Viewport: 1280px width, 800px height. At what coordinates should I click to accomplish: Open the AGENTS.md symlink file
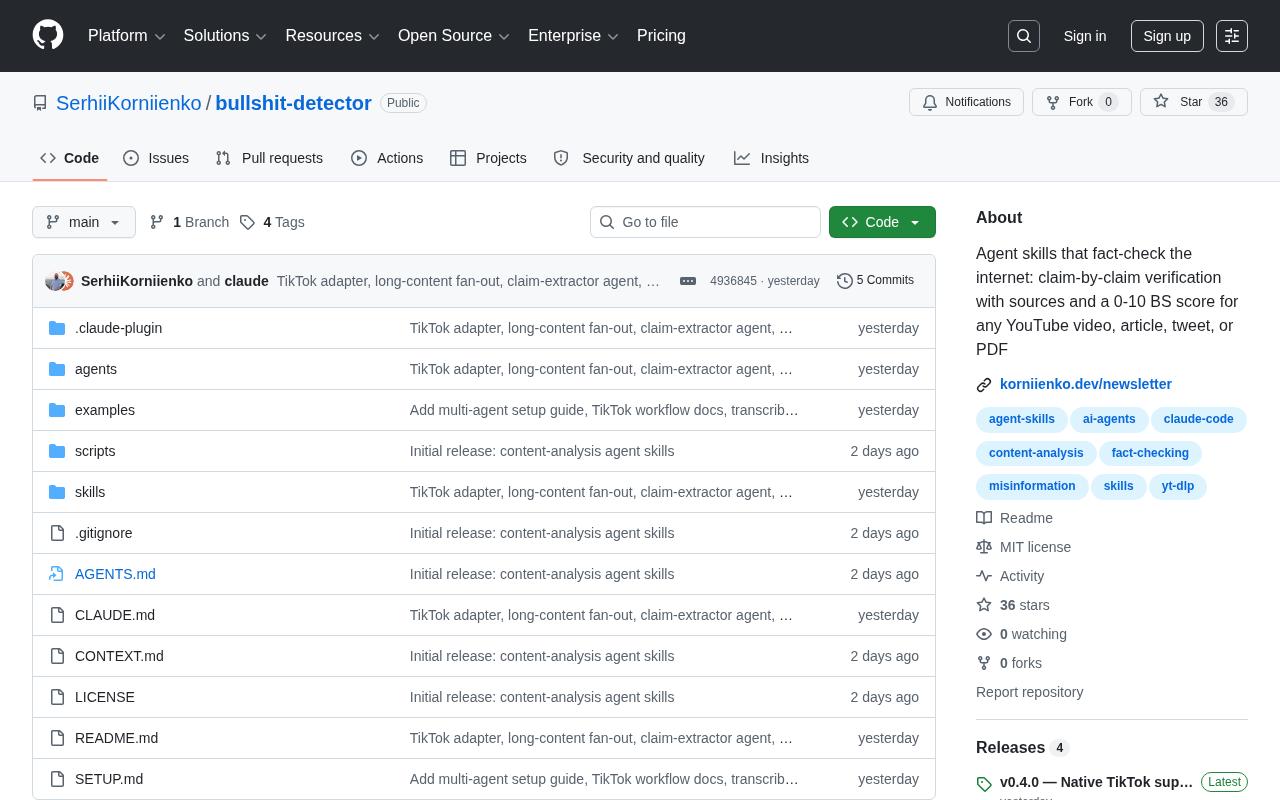coord(115,574)
